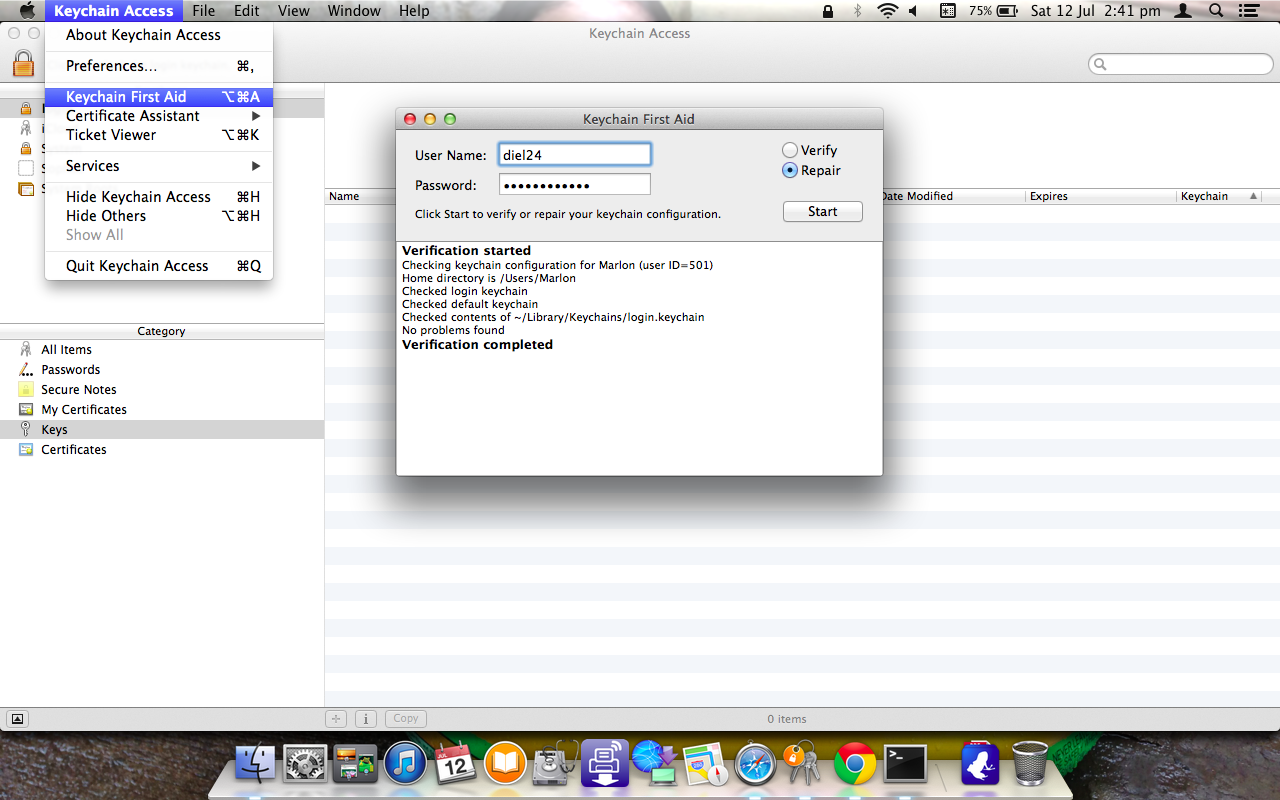Open Keychain Access from the Dock

pos(805,765)
